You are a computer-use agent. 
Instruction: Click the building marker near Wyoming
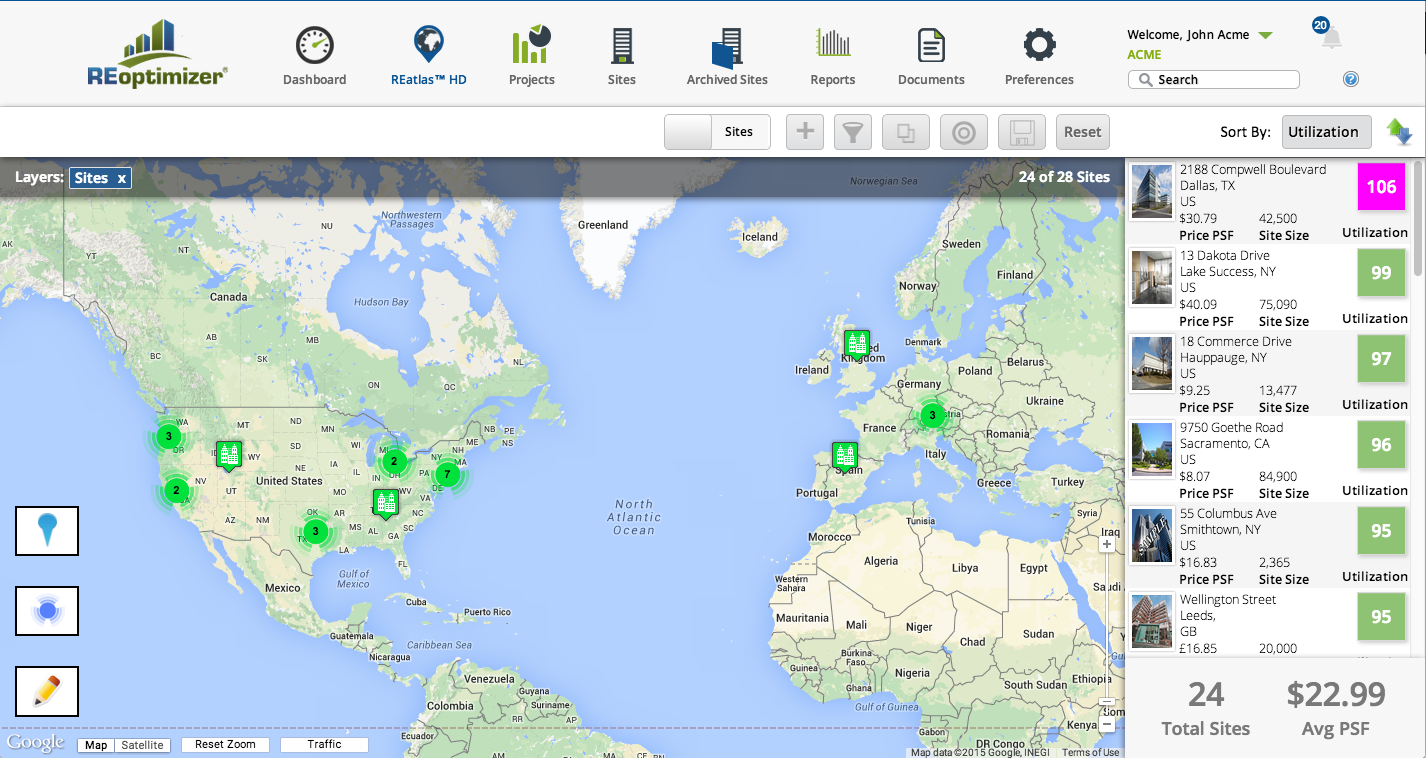pyautogui.click(x=229, y=455)
